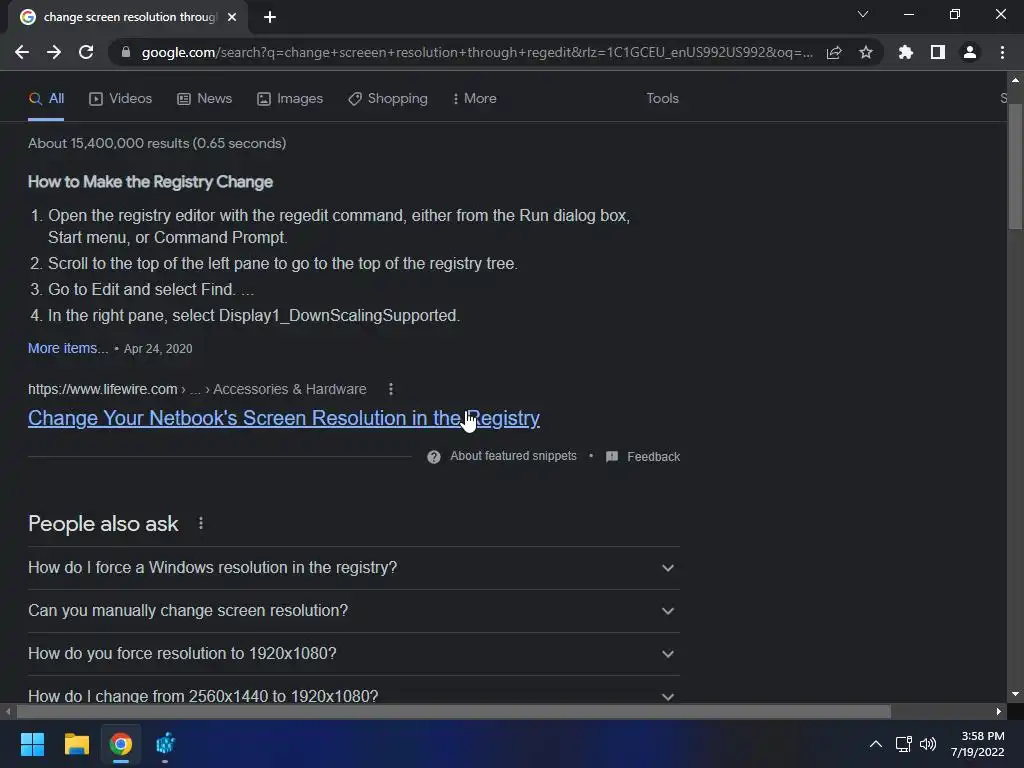Select the All search tab
This screenshot has width=1024, height=768.
46,99
